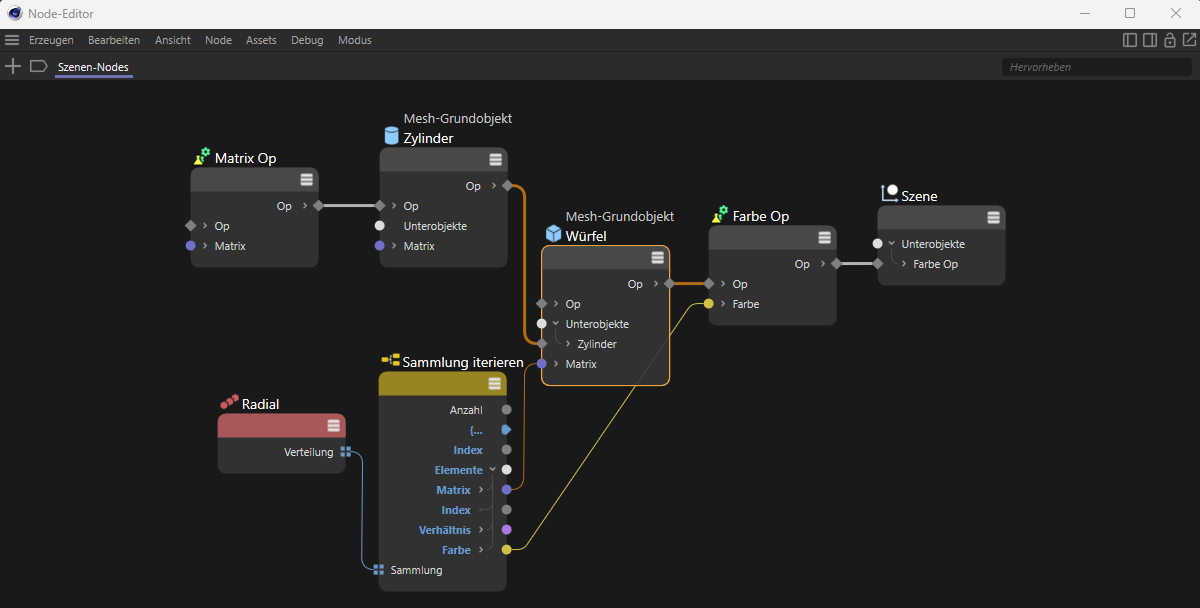Click the Op output port of the Würfel node
Viewport: 1200px width, 608px height.
(669, 284)
